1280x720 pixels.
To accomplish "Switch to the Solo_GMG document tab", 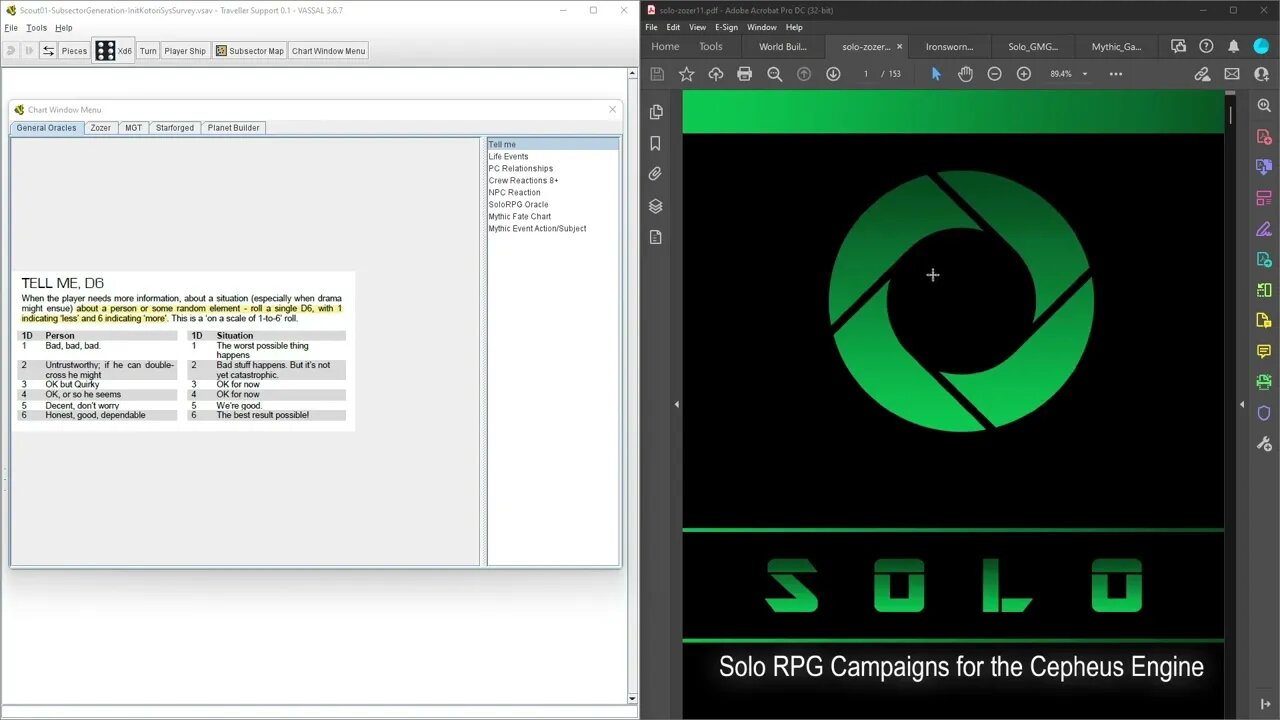I will pos(1032,46).
